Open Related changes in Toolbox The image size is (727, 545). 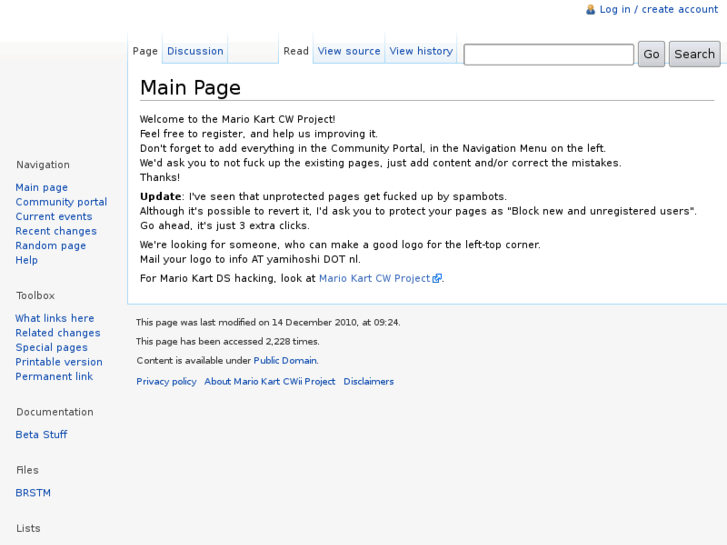click(x=57, y=333)
